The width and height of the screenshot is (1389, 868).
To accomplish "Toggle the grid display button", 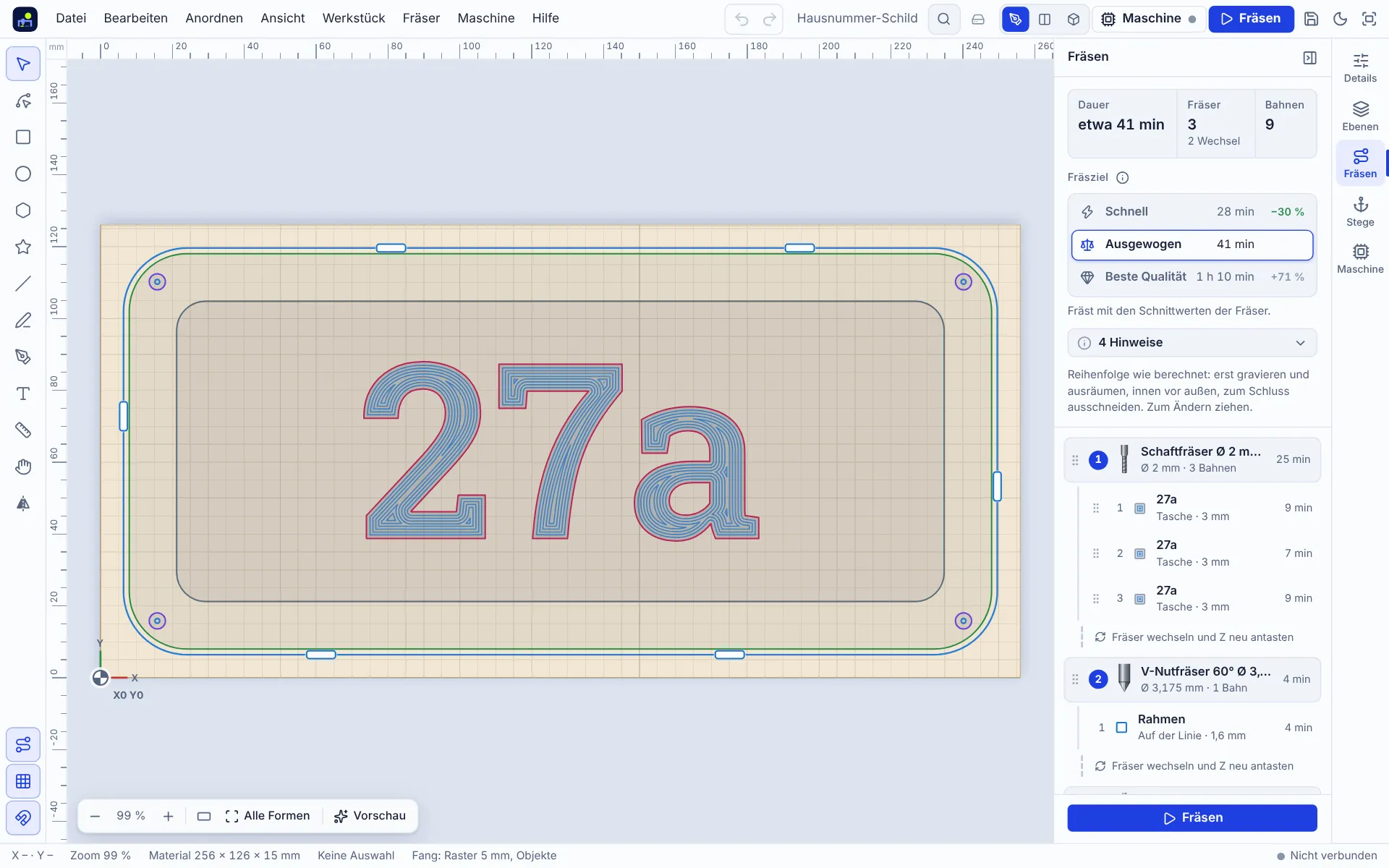I will (23, 781).
